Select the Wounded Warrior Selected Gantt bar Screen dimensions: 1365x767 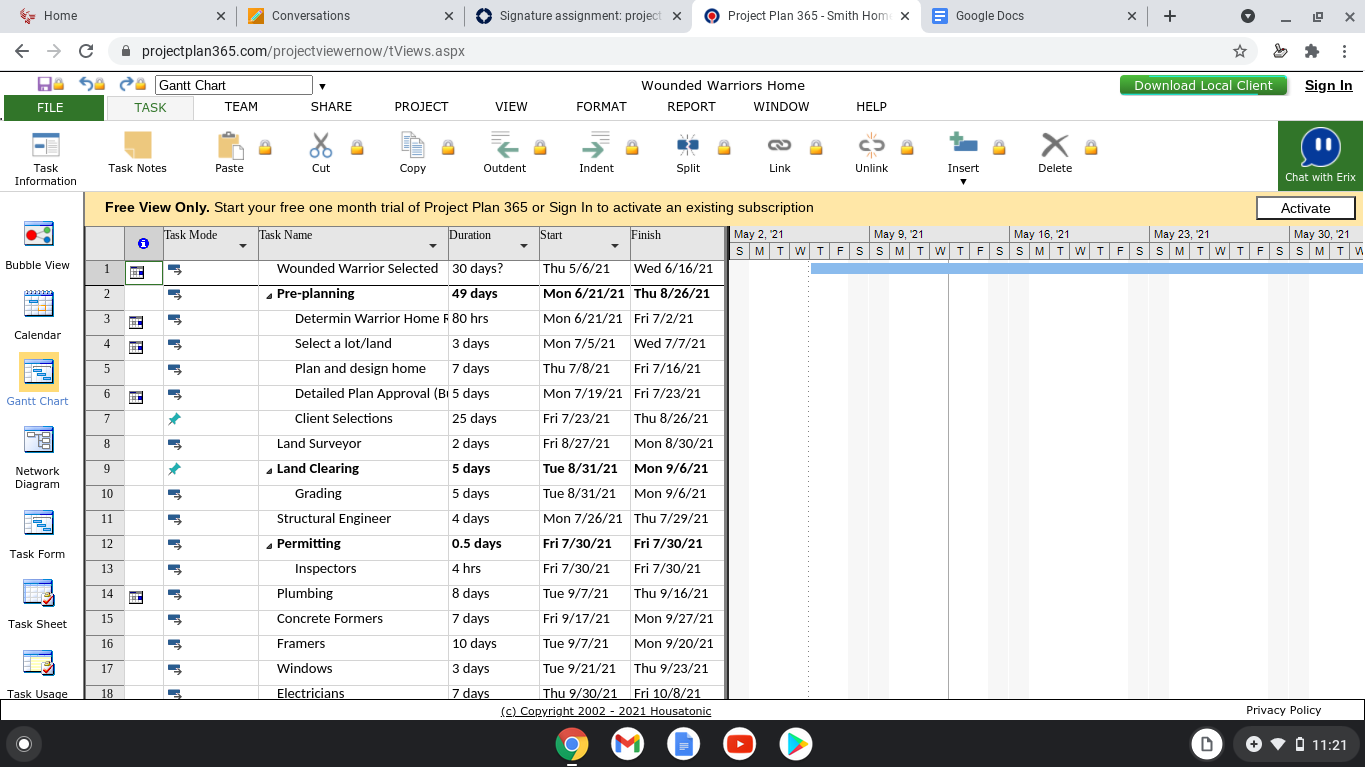tap(1086, 268)
